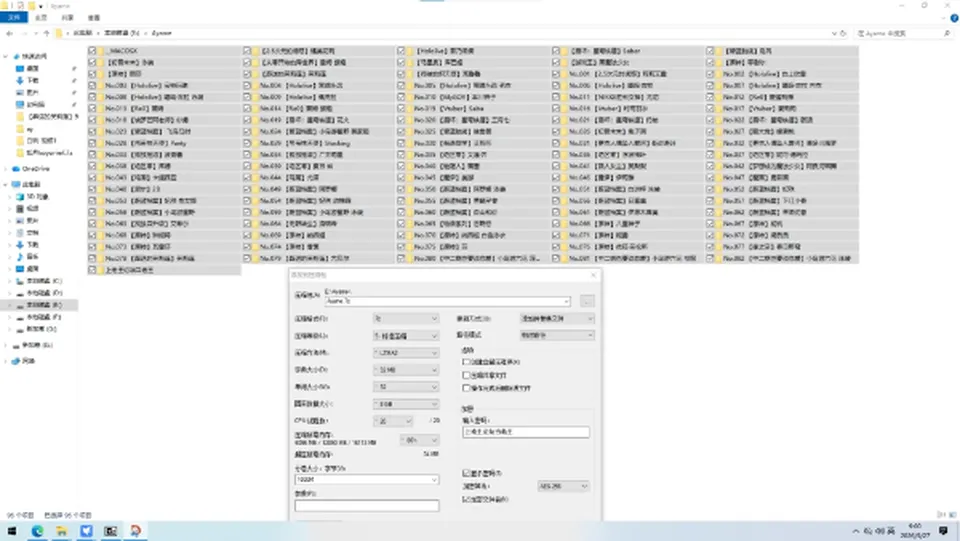The height and width of the screenshot is (541, 960).
Task: Open the Windows Start menu
Action: click(x=12, y=531)
